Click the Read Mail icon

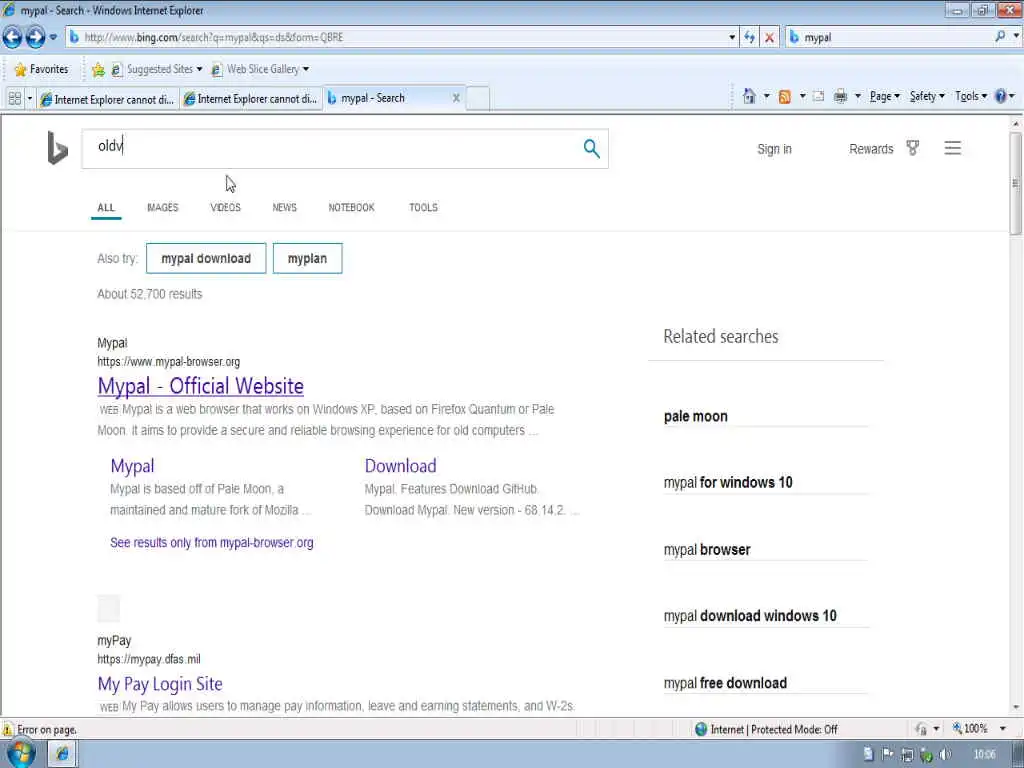818,97
